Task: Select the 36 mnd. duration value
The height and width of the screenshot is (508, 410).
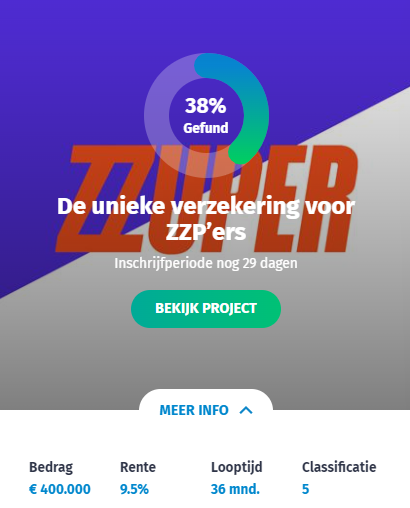Action: [235, 489]
